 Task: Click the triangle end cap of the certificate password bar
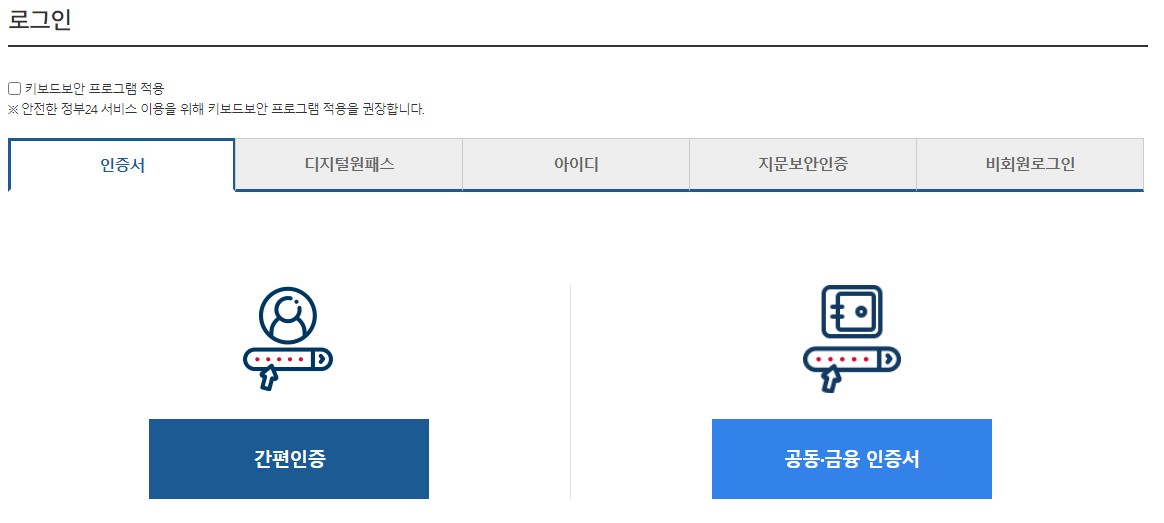889,359
